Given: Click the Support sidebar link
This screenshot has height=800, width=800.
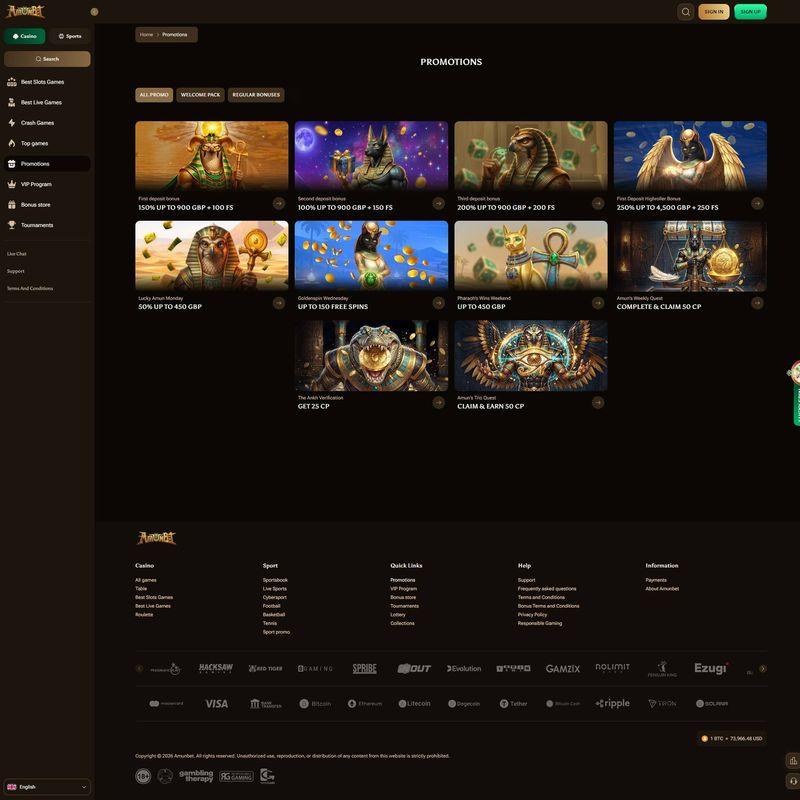Looking at the screenshot, I should 16,271.
